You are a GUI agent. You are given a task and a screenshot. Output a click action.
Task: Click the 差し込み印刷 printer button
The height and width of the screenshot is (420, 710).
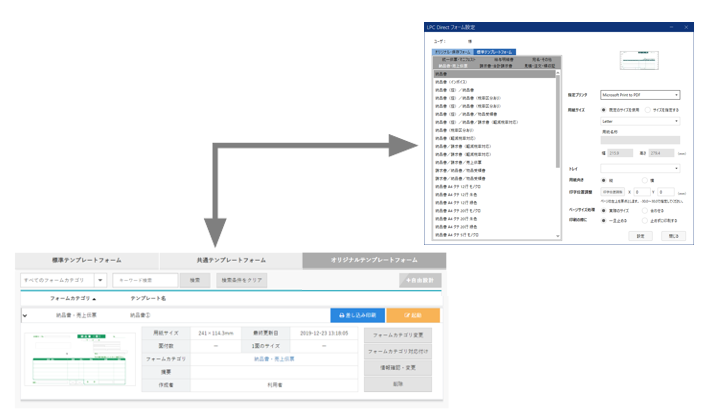(357, 315)
